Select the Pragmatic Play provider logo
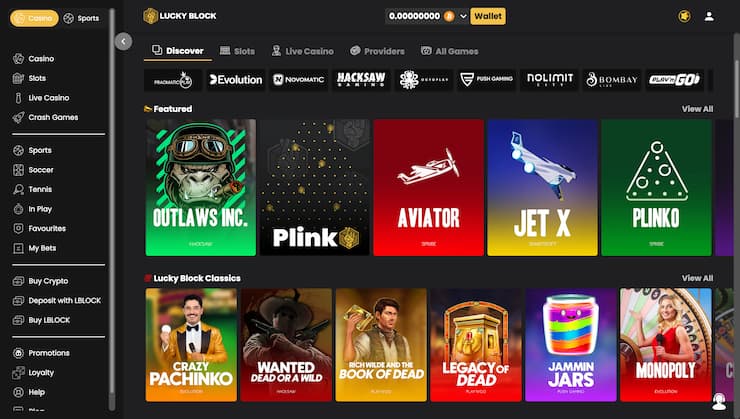The image size is (740, 419). coord(173,80)
